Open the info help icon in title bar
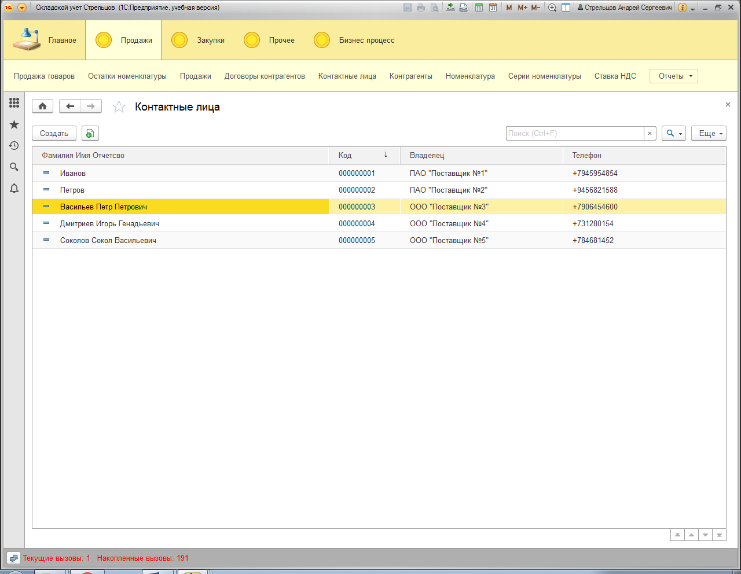The image size is (741, 574). 682,8
